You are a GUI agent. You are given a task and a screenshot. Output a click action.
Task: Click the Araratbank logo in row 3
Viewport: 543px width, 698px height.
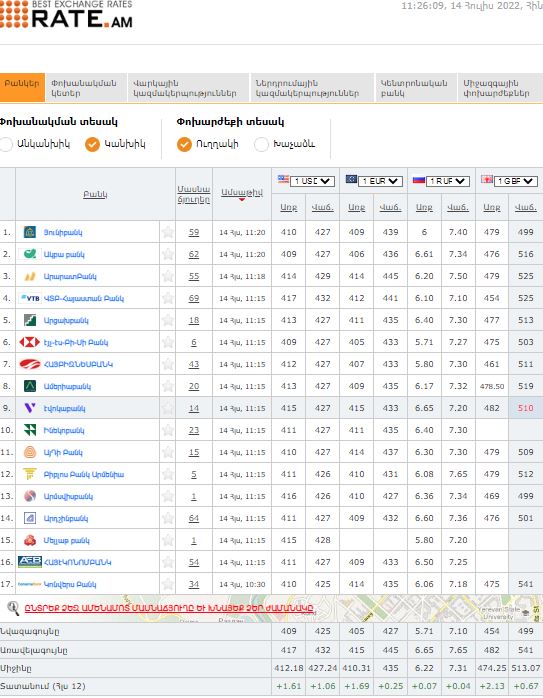click(30, 276)
